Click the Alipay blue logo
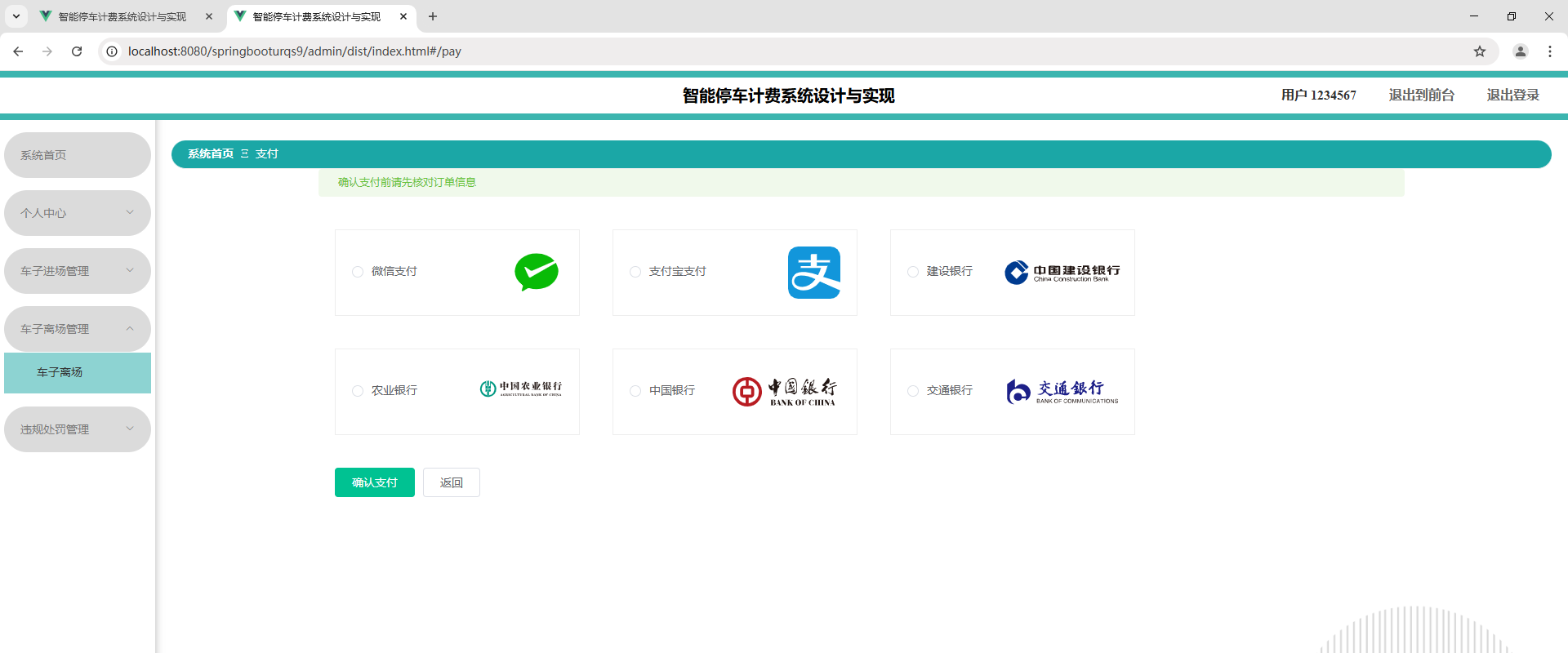This screenshot has width=1568, height=653. coord(814,273)
